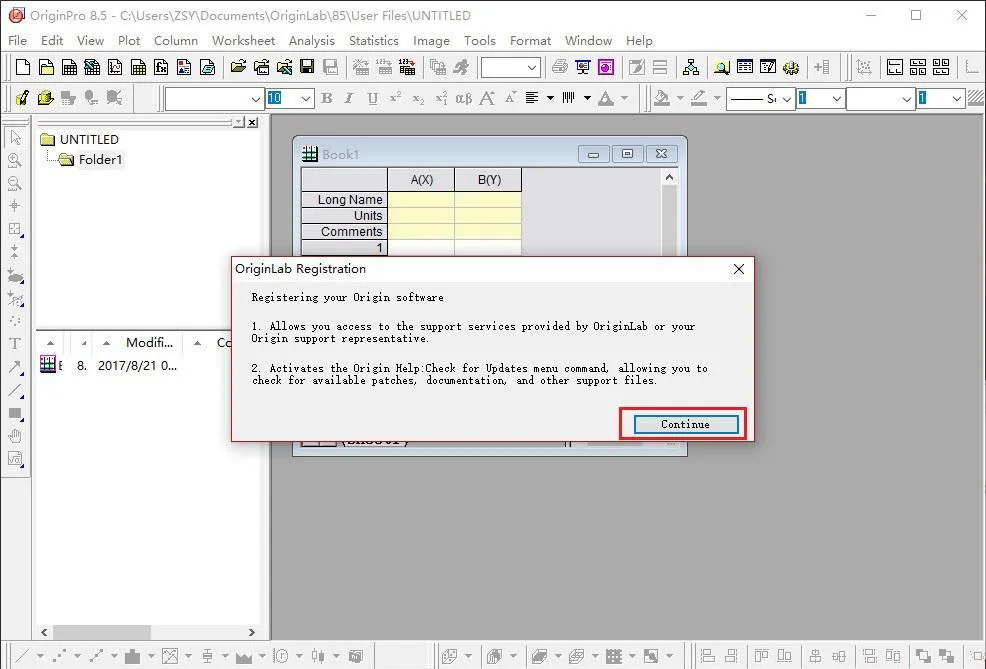Open the Worksheet menu
The image size is (986, 669).
click(243, 40)
